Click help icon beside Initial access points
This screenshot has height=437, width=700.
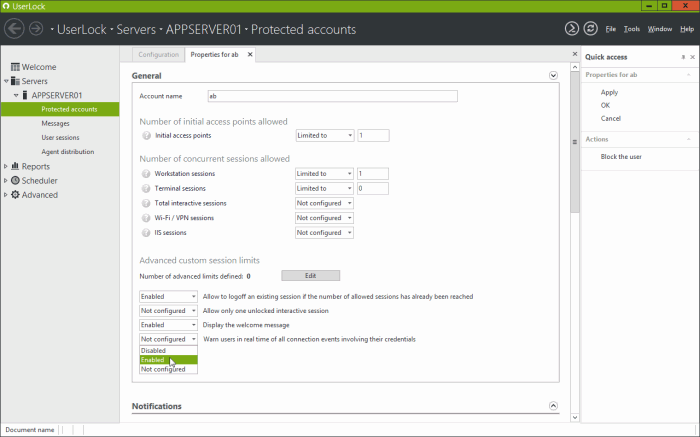(147, 135)
